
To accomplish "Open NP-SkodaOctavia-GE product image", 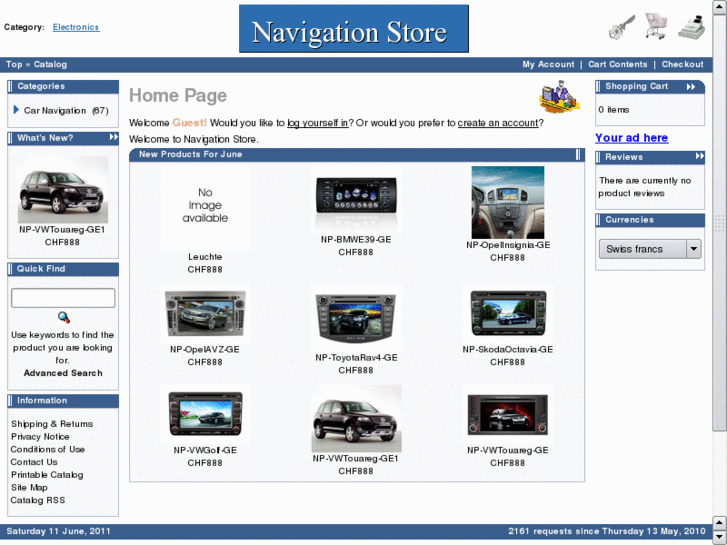I will tap(508, 313).
